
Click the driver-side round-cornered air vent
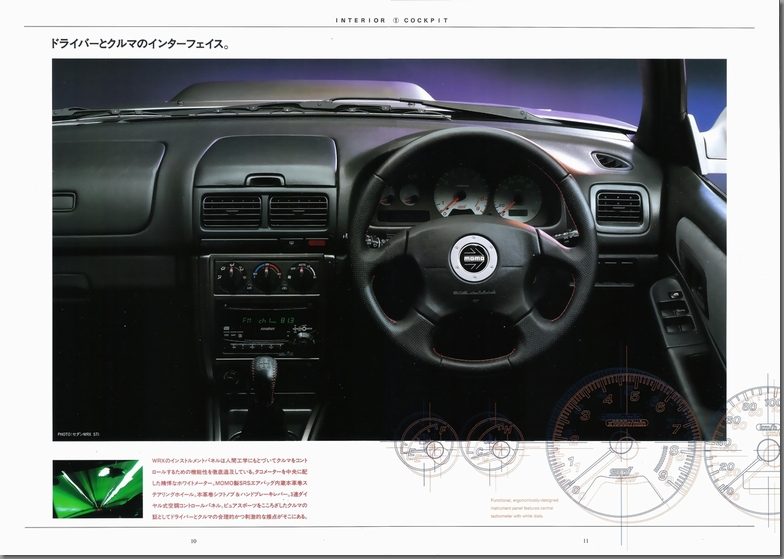(x=619, y=208)
